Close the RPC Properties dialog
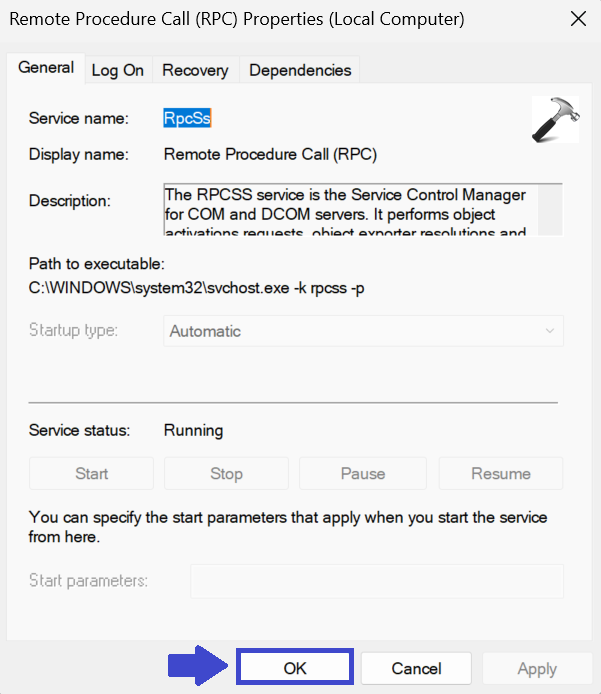Screen dimensions: 601x694 [577, 19]
